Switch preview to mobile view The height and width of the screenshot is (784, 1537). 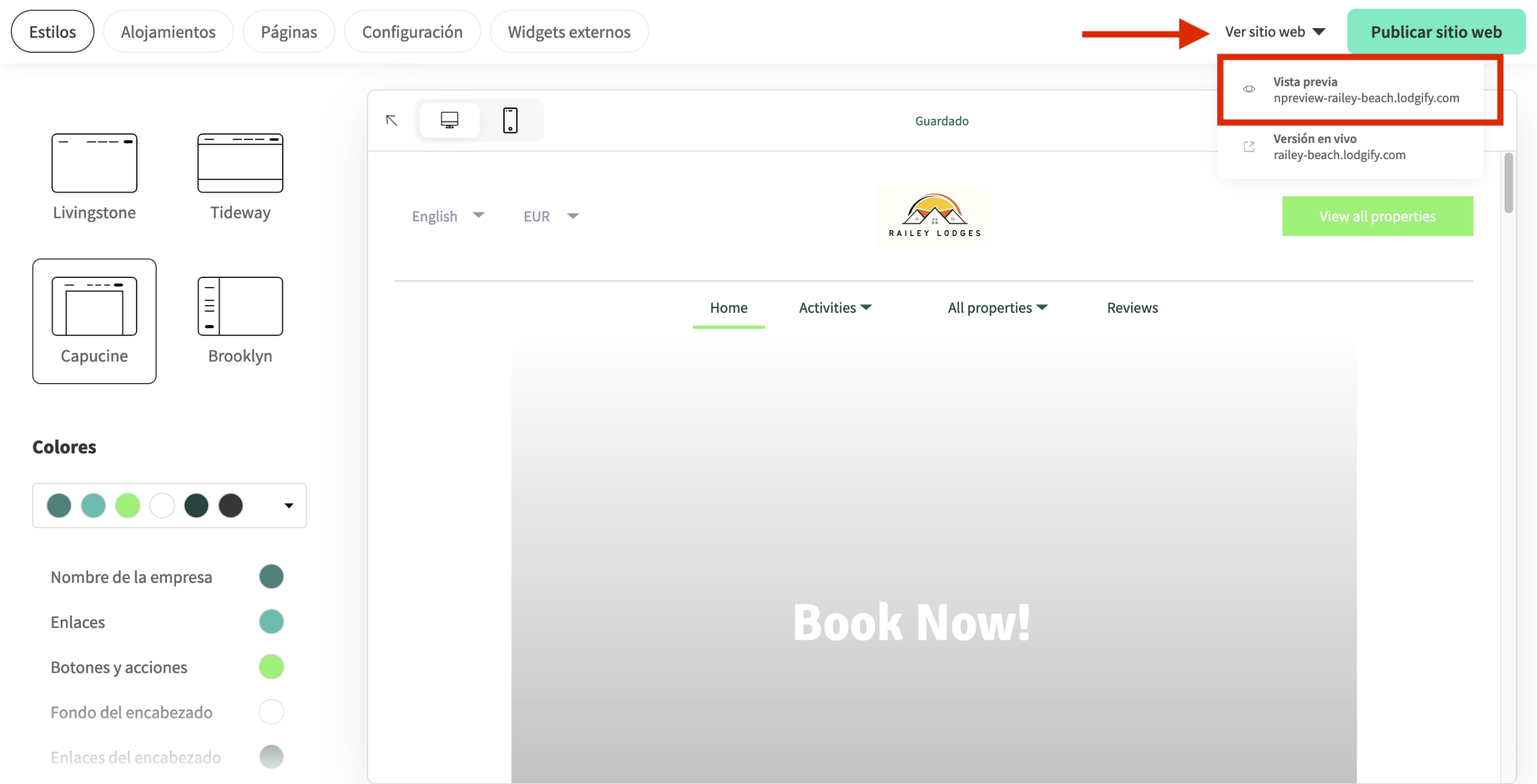point(511,120)
